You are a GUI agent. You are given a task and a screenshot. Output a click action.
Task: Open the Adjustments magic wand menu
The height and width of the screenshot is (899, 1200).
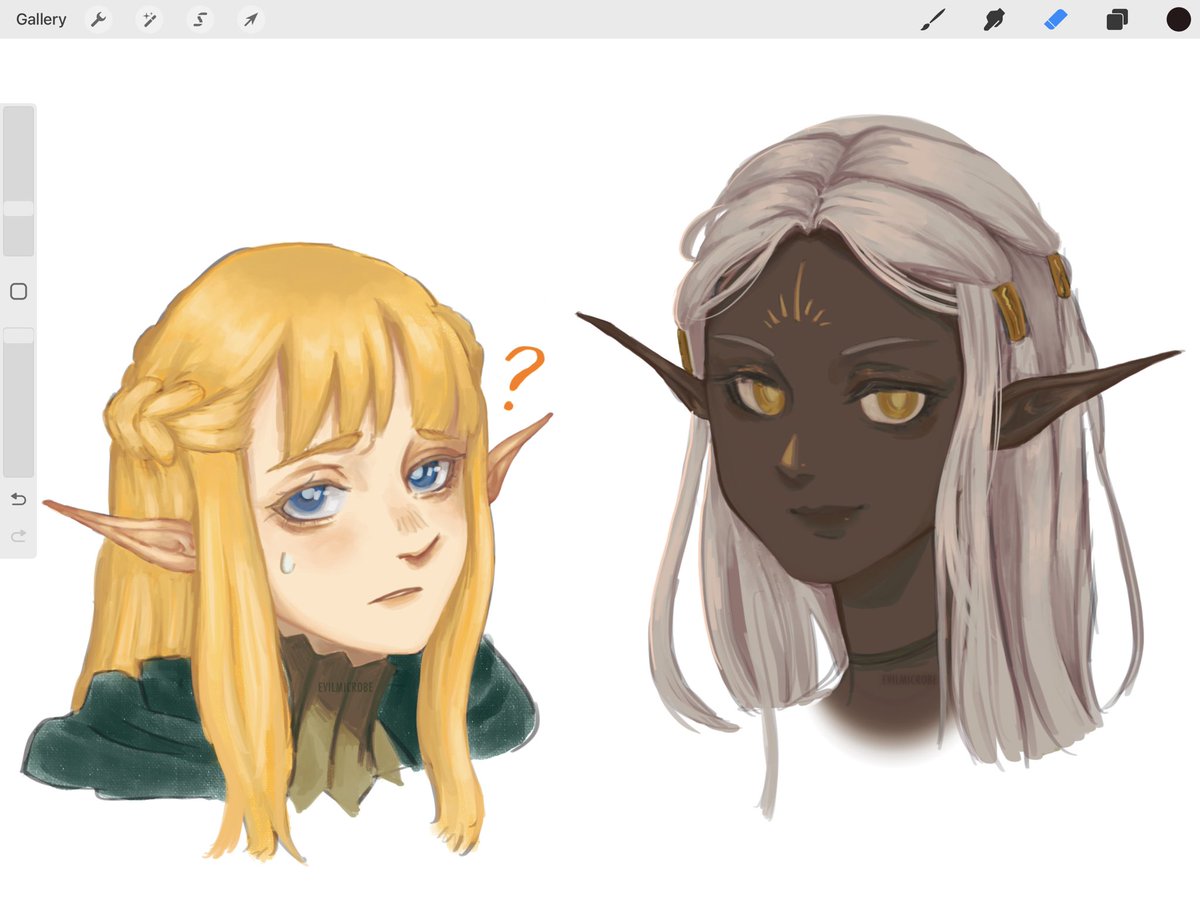click(x=150, y=19)
